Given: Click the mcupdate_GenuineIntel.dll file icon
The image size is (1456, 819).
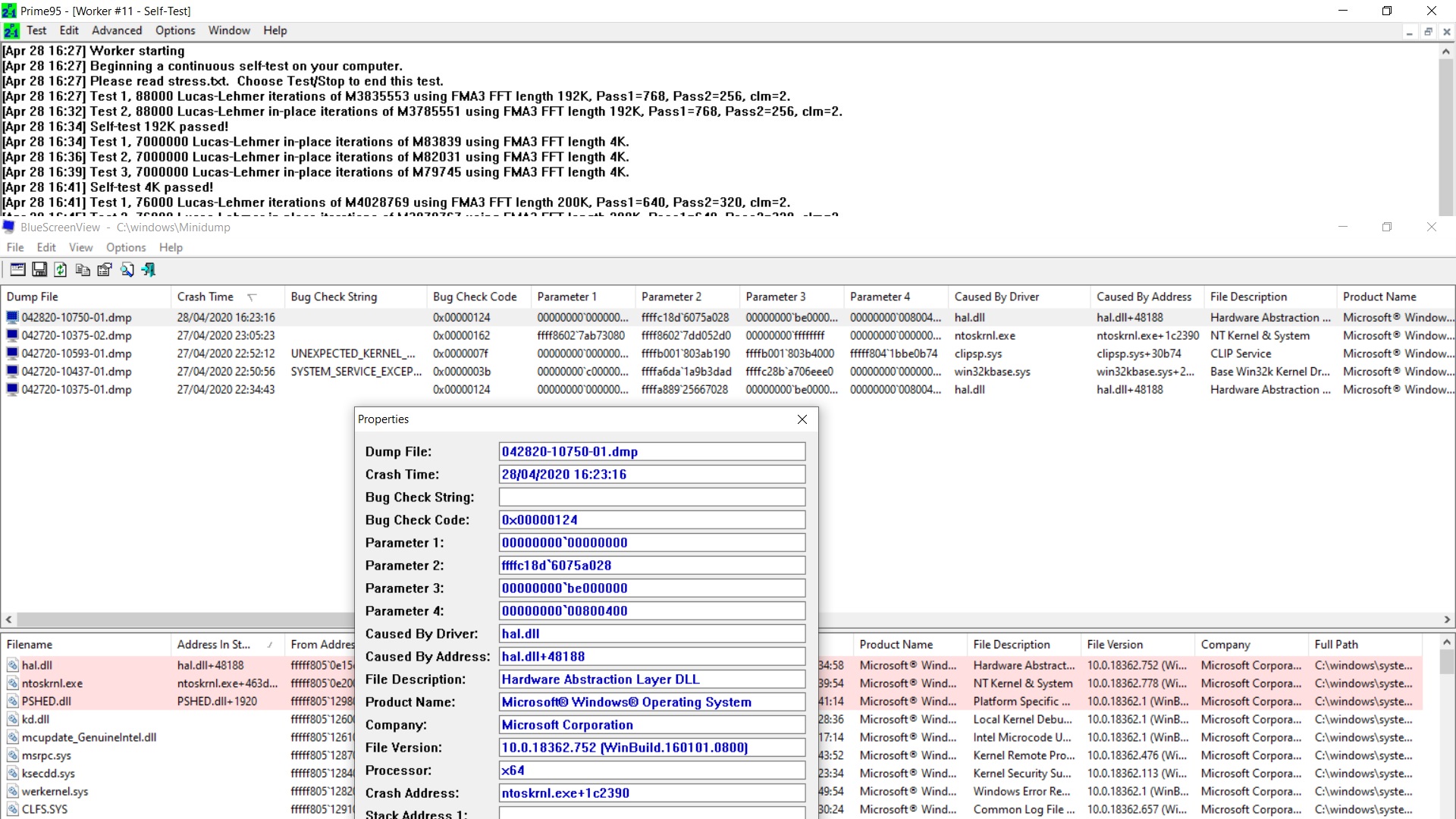Looking at the screenshot, I should 13,738.
